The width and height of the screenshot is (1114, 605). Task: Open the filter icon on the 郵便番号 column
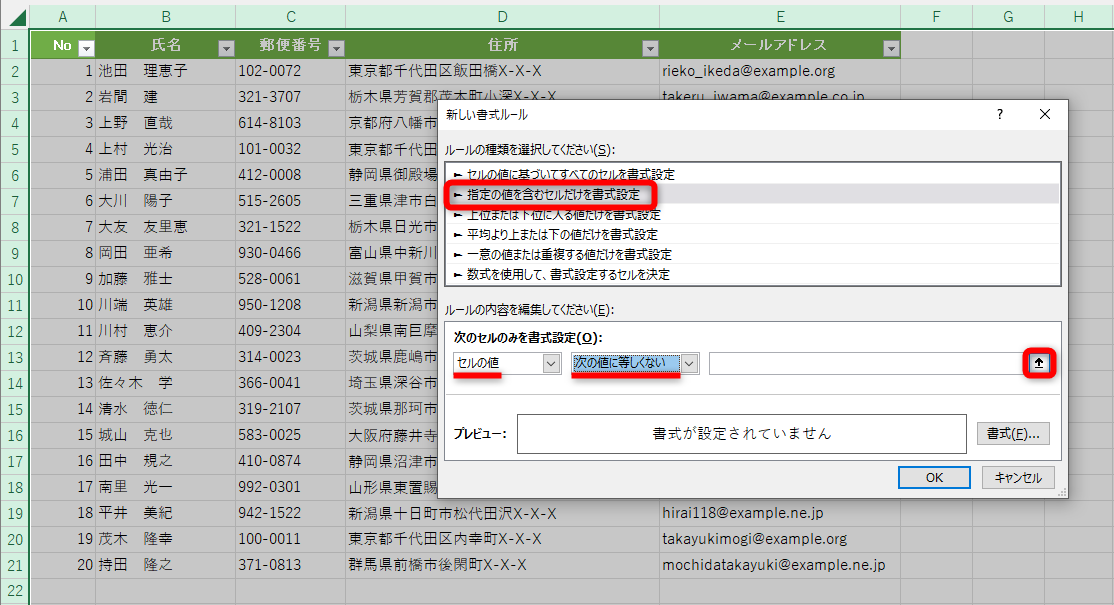[336, 46]
